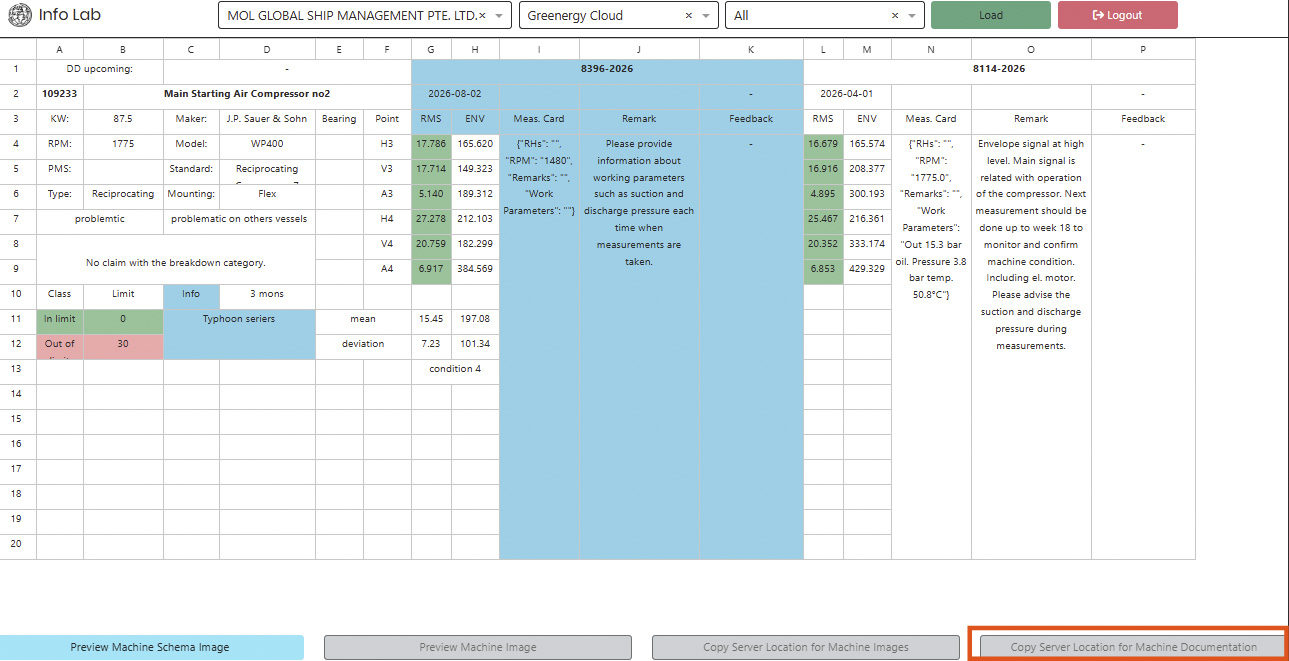The image size is (1289, 661).
Task: Clear the MOL GLOBAL SHIP MANAGEMENT selection
Action: 483,16
